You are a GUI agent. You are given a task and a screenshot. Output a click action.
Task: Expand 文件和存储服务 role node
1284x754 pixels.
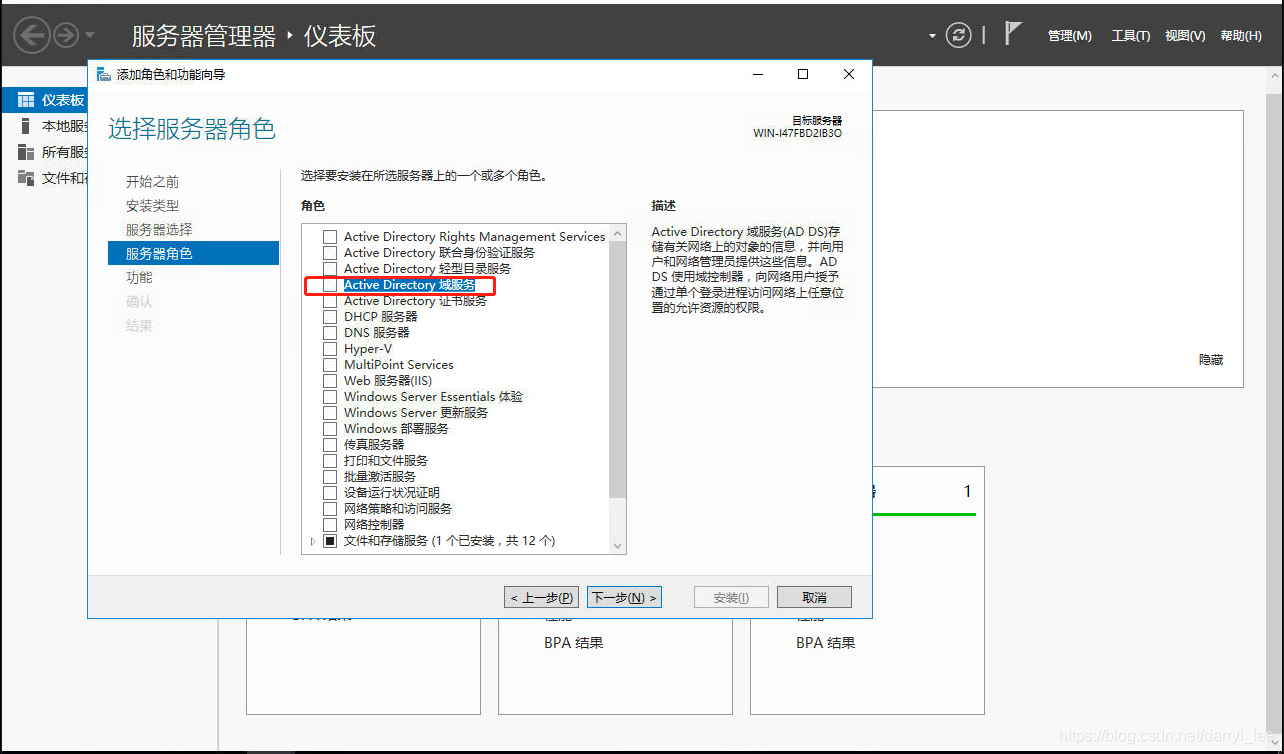tap(313, 541)
